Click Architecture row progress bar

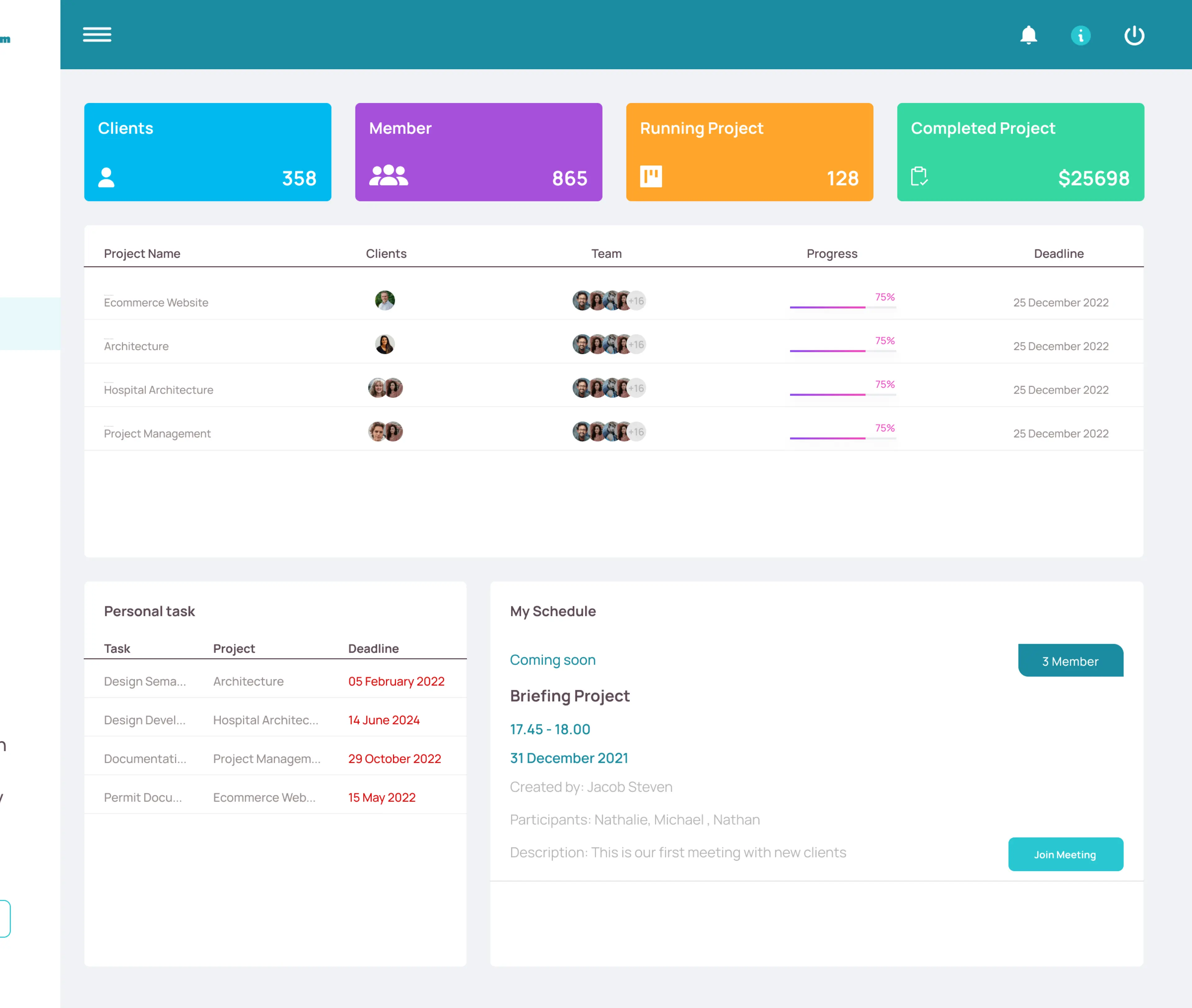pyautogui.click(x=843, y=351)
